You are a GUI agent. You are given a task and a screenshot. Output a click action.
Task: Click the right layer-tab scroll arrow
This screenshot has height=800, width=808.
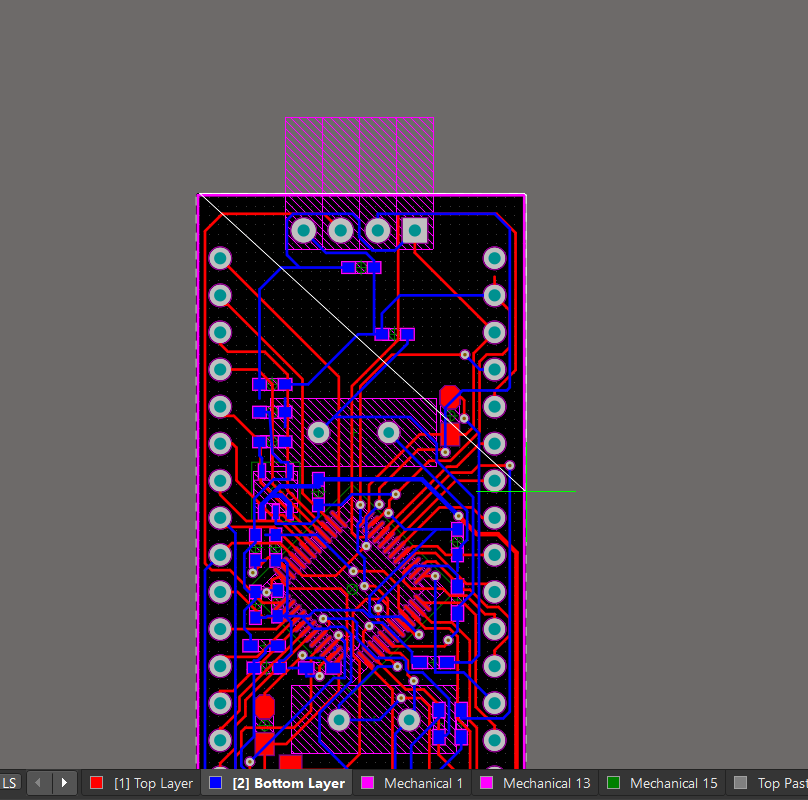point(64,783)
